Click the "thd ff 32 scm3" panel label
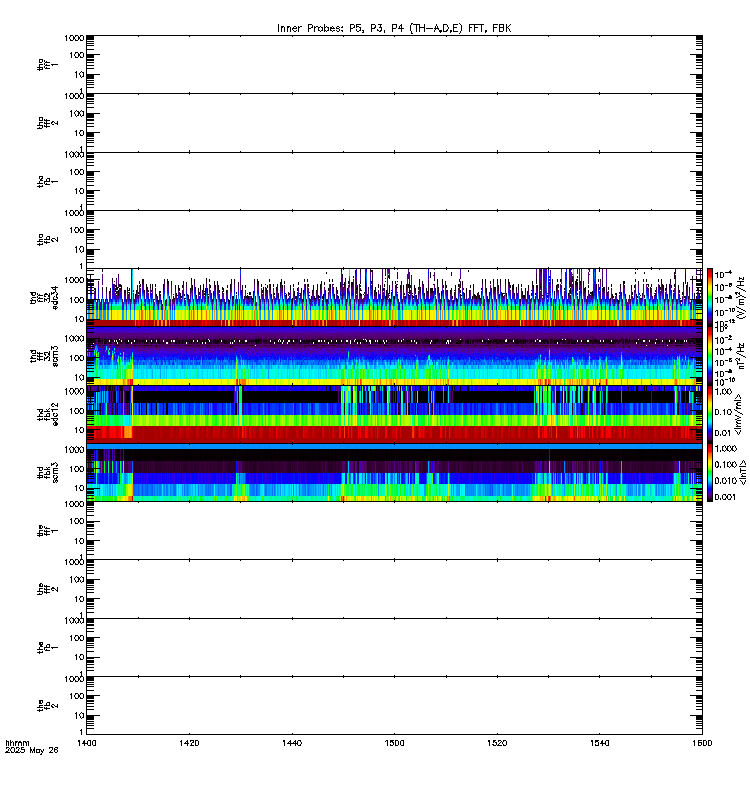 click(44, 356)
